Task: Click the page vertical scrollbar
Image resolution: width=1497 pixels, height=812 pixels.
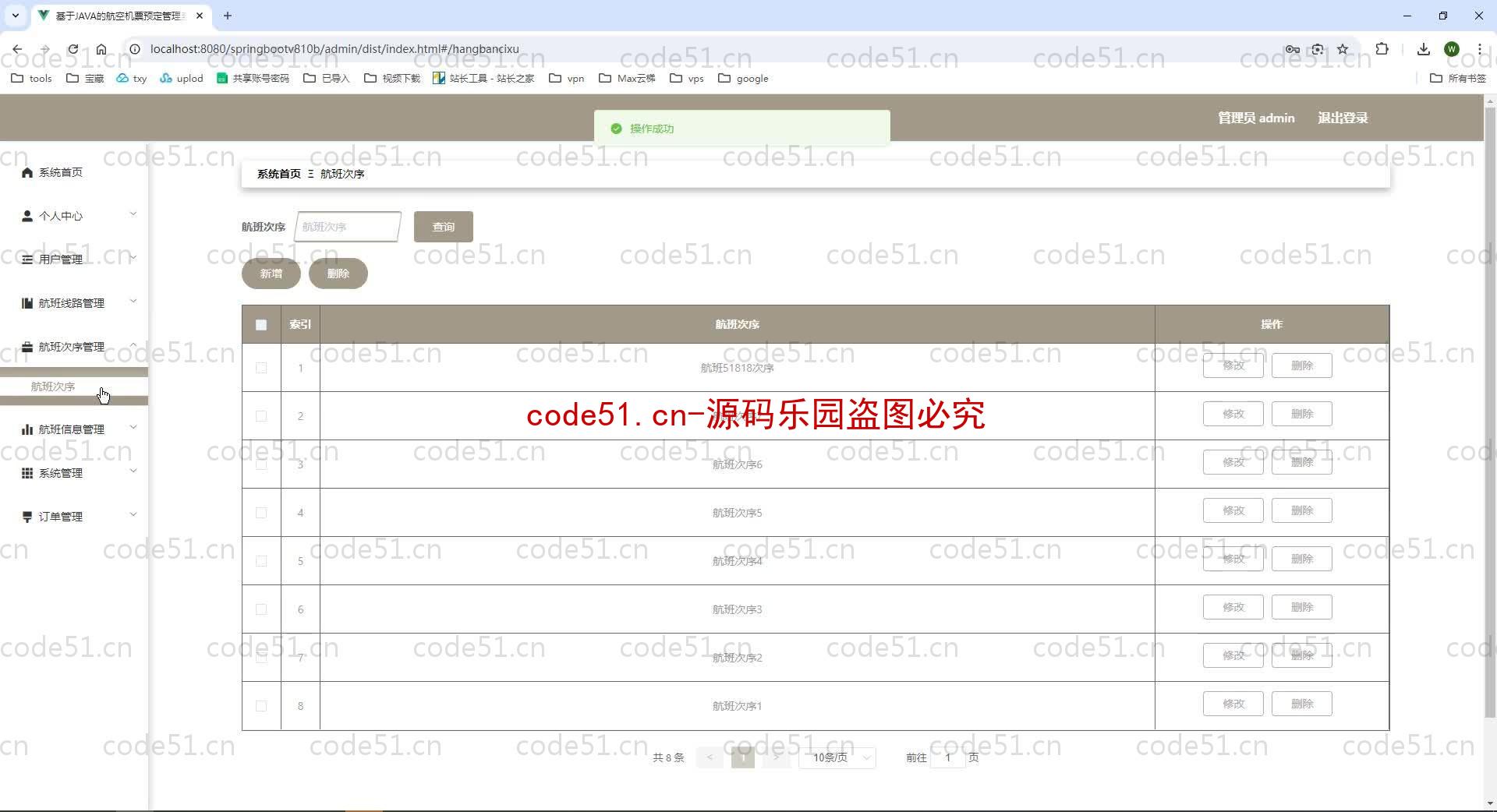Action: tap(1490, 413)
